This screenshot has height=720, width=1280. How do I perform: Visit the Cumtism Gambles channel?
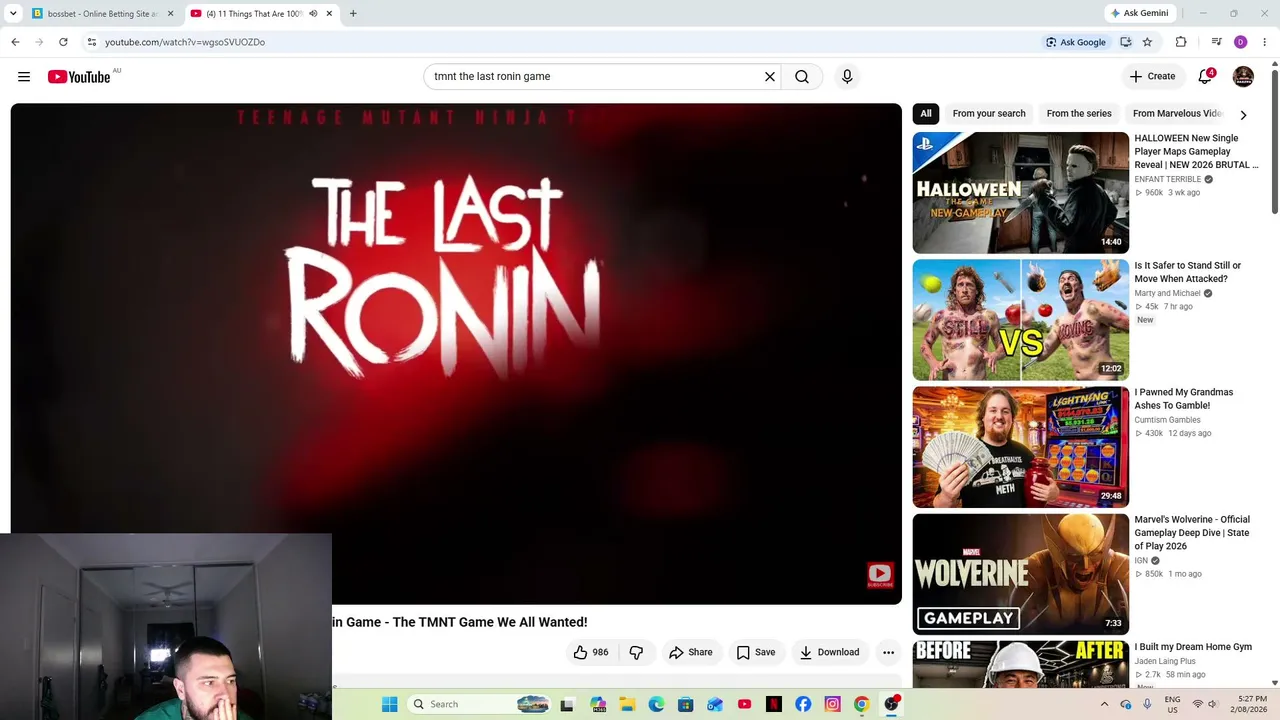(1167, 420)
